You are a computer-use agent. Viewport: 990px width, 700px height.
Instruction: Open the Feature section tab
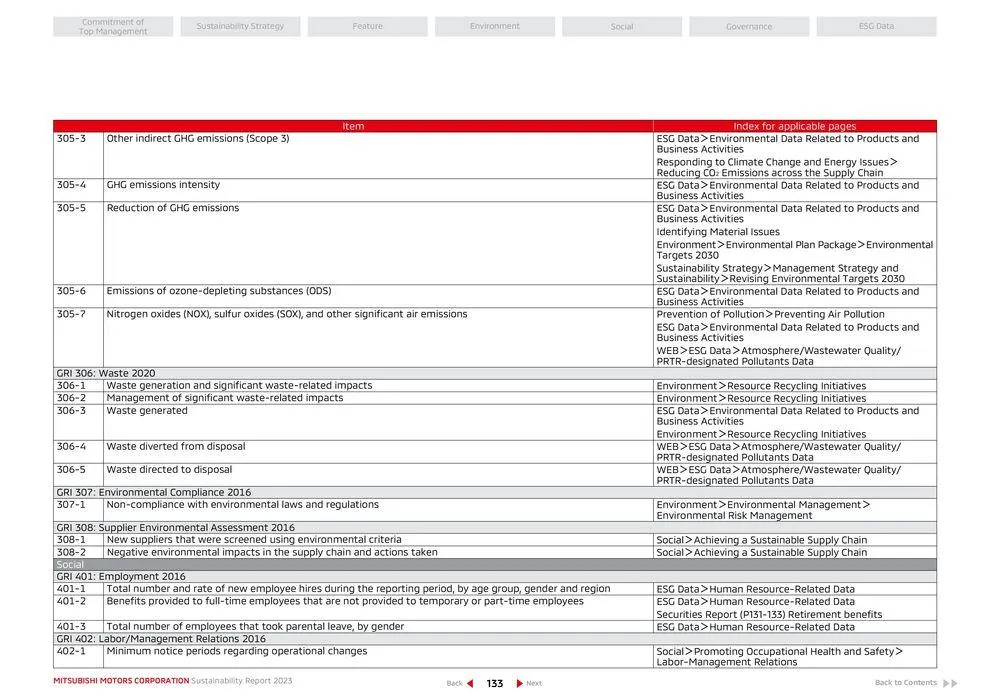click(367, 25)
